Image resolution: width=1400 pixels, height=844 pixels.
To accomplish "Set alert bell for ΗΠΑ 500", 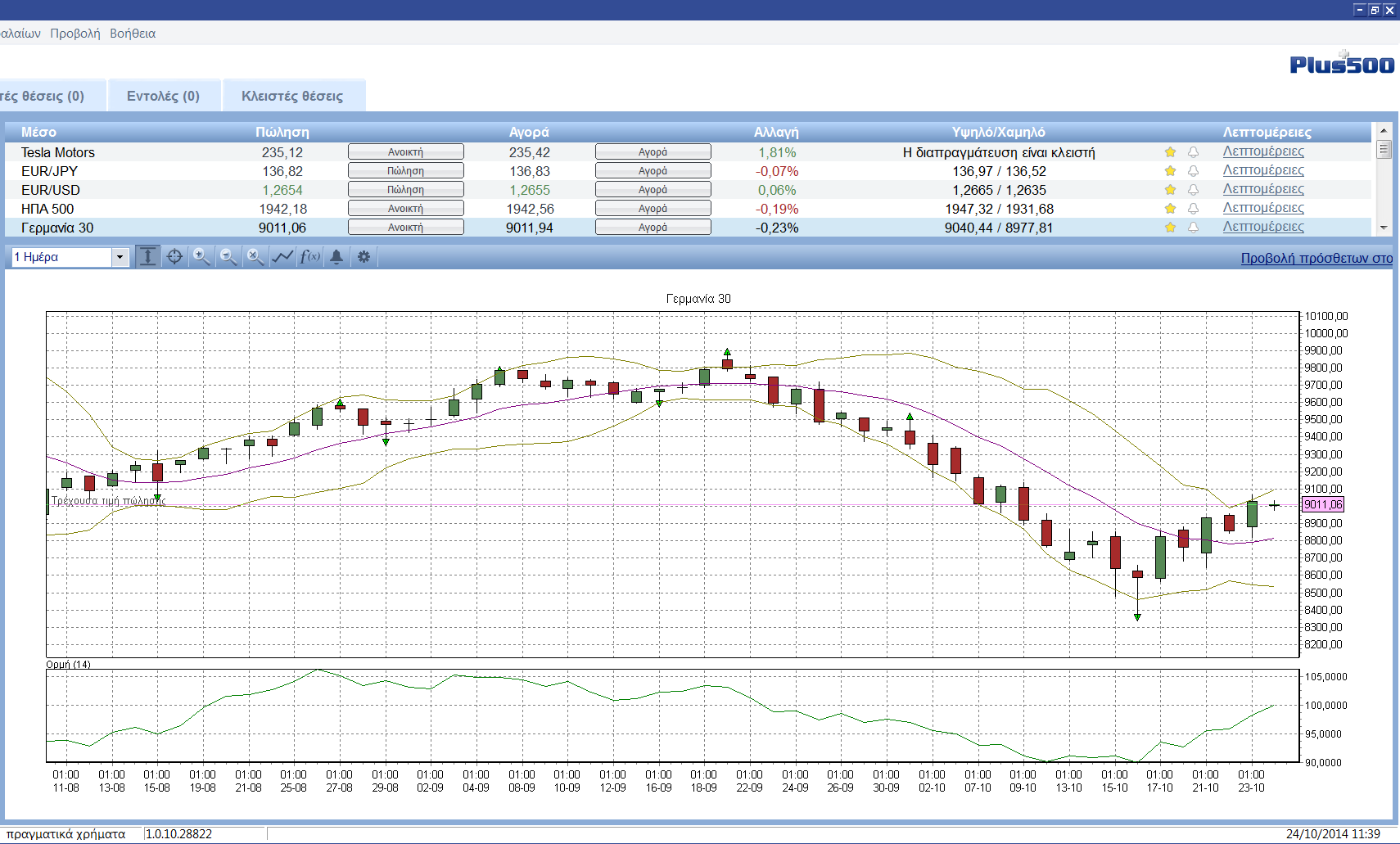I will tap(1193, 209).
